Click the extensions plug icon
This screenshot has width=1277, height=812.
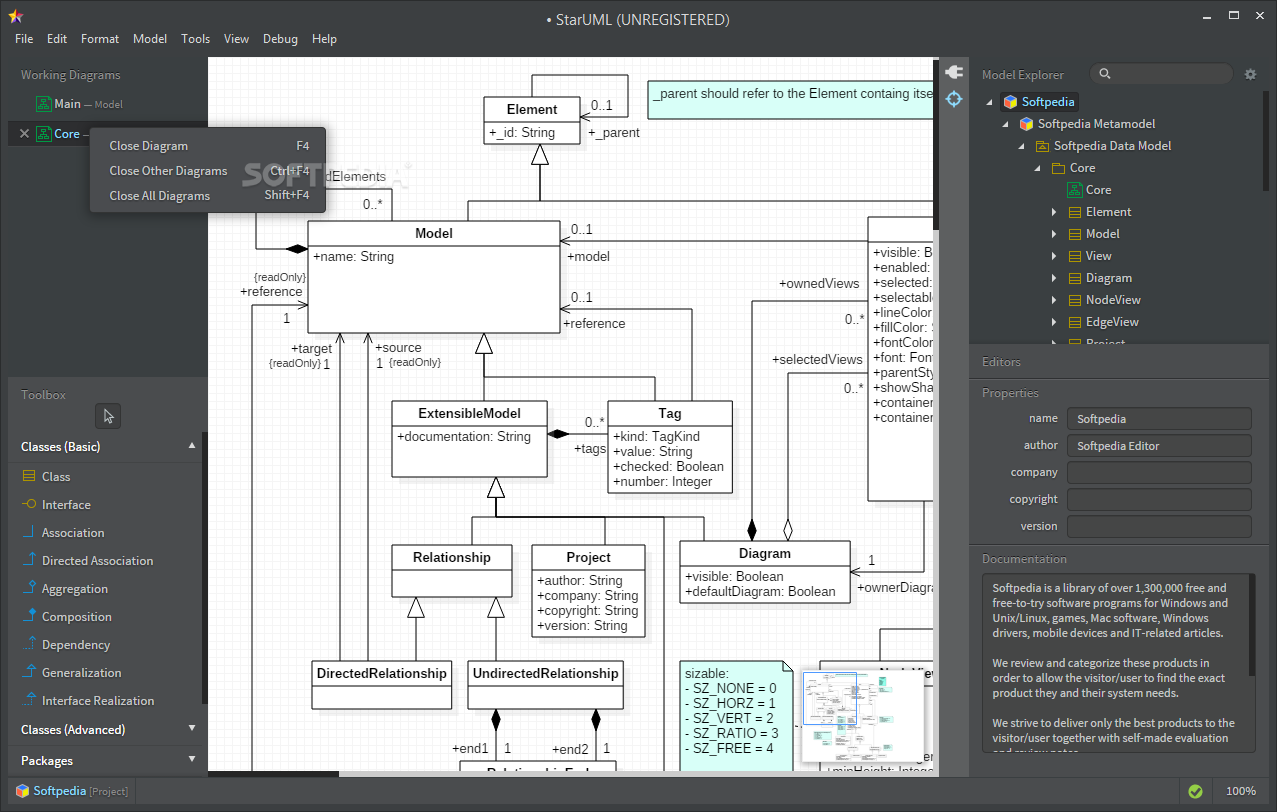pos(953,71)
